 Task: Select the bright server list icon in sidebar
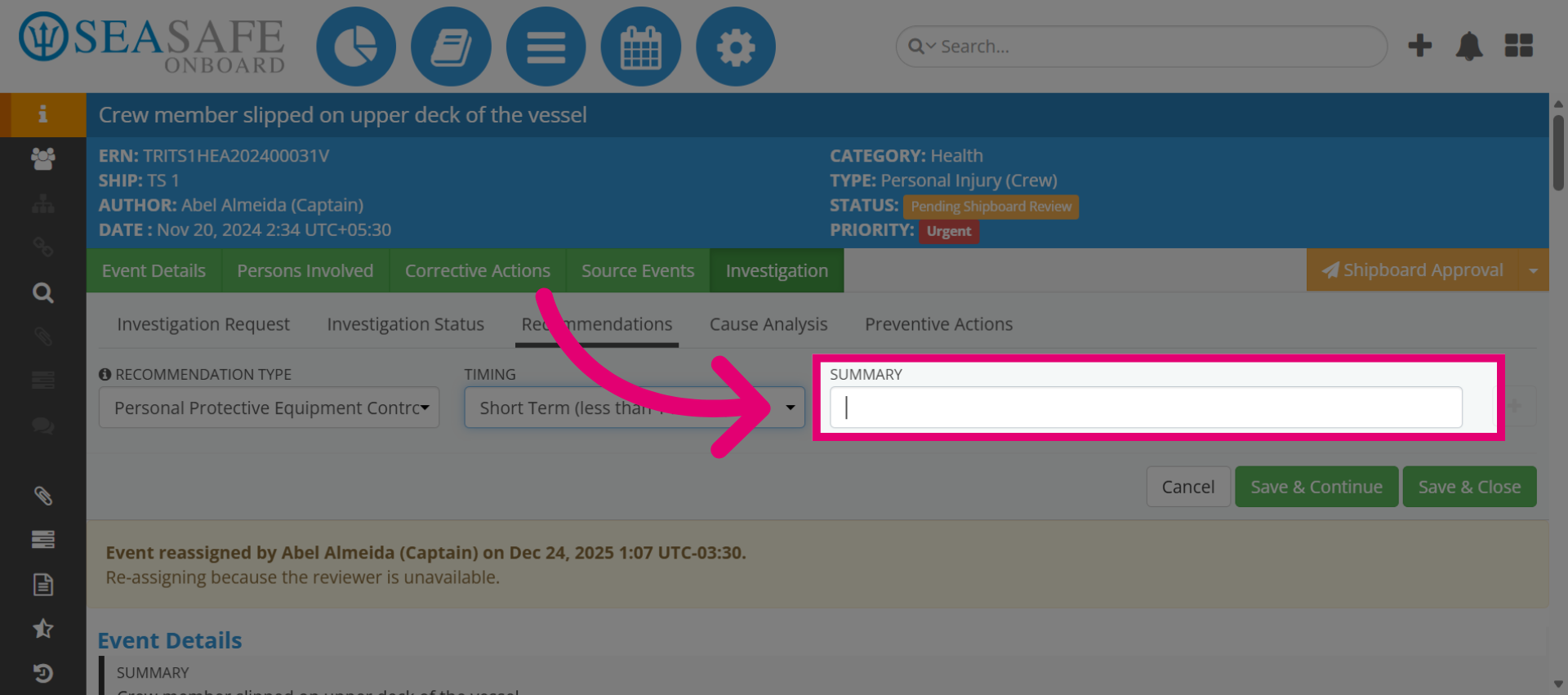coord(42,539)
